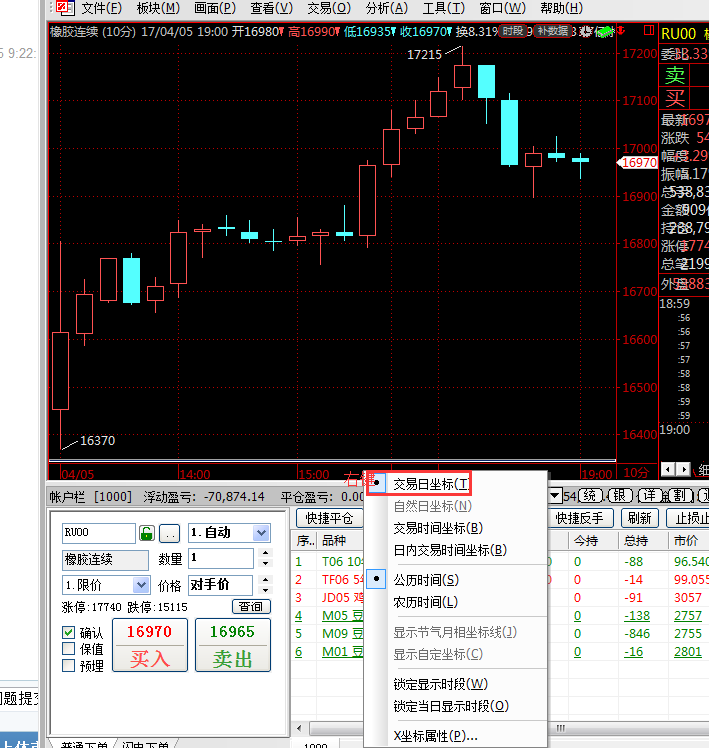Click the 快捷反手 button
Screen dimensions: 709x748
point(580,518)
